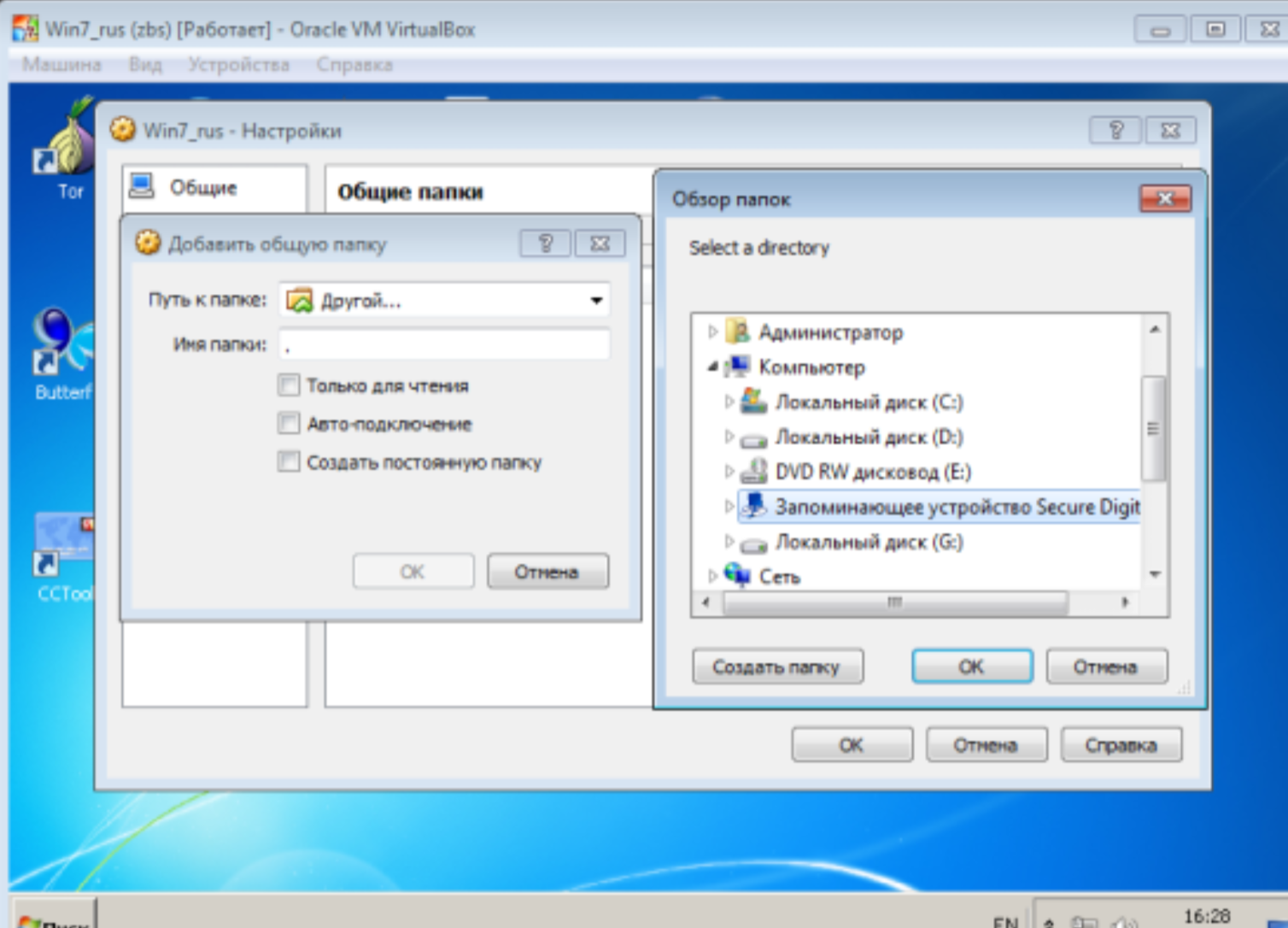Click the Компьютер computer icon in the tree
This screenshot has height=928, width=1288.
(x=737, y=367)
